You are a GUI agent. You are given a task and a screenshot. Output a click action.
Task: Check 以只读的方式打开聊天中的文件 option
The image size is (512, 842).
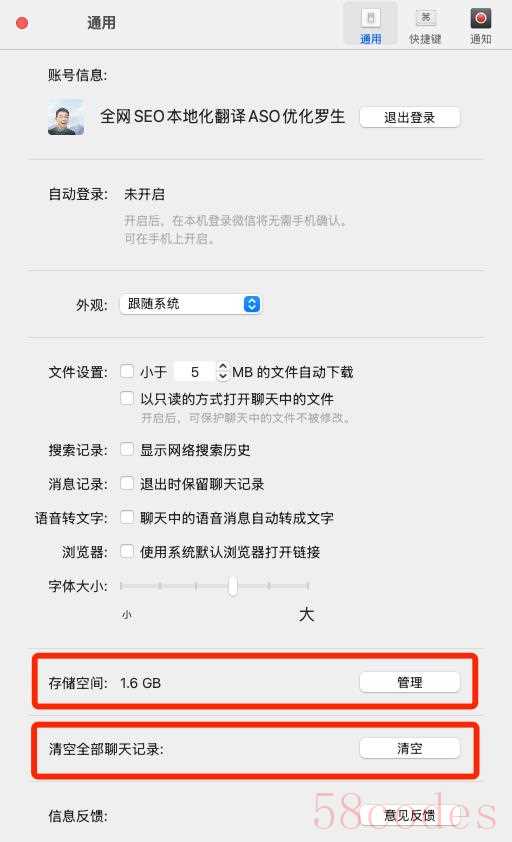(127, 398)
